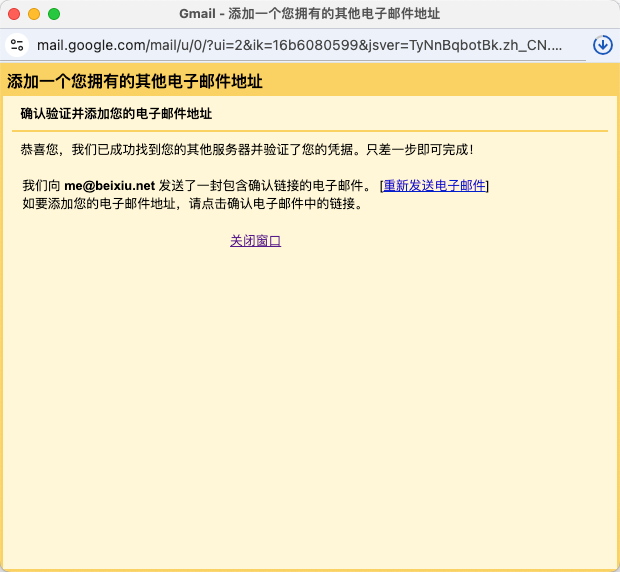The width and height of the screenshot is (620, 572).
Task: Click the words 我们向 before the email address
Action: tap(41, 185)
